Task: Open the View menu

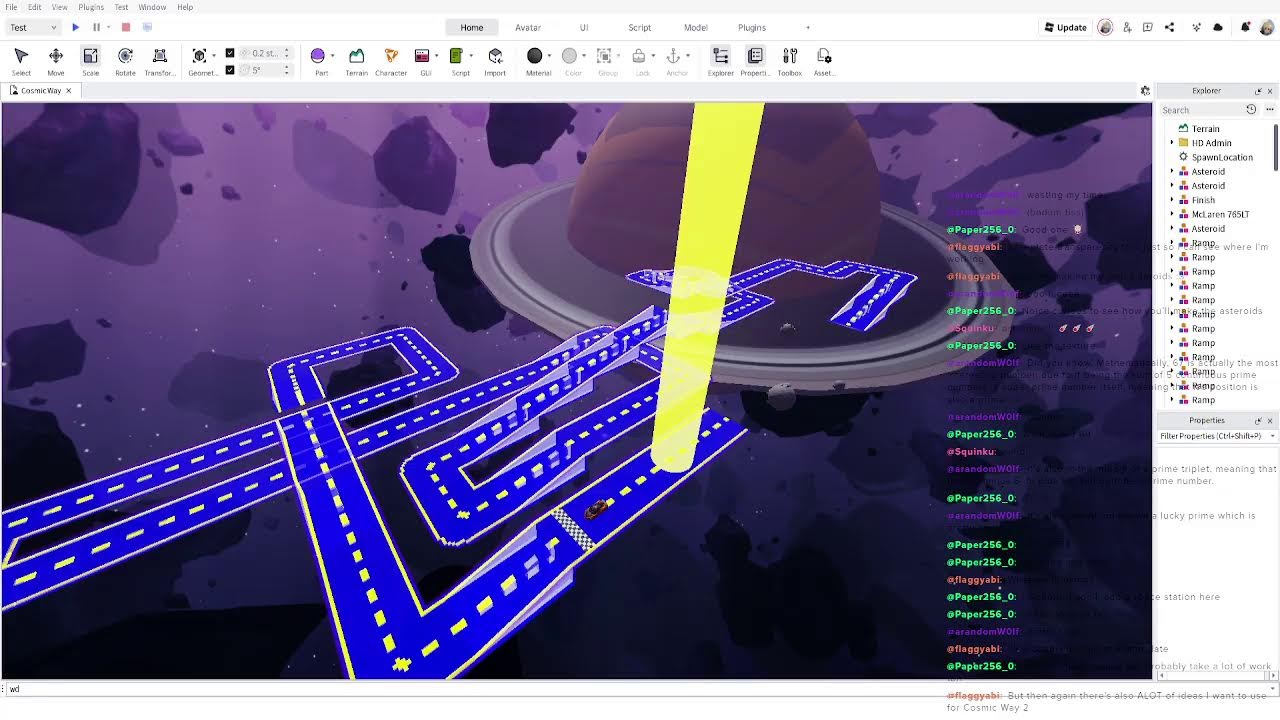Action: [60, 7]
